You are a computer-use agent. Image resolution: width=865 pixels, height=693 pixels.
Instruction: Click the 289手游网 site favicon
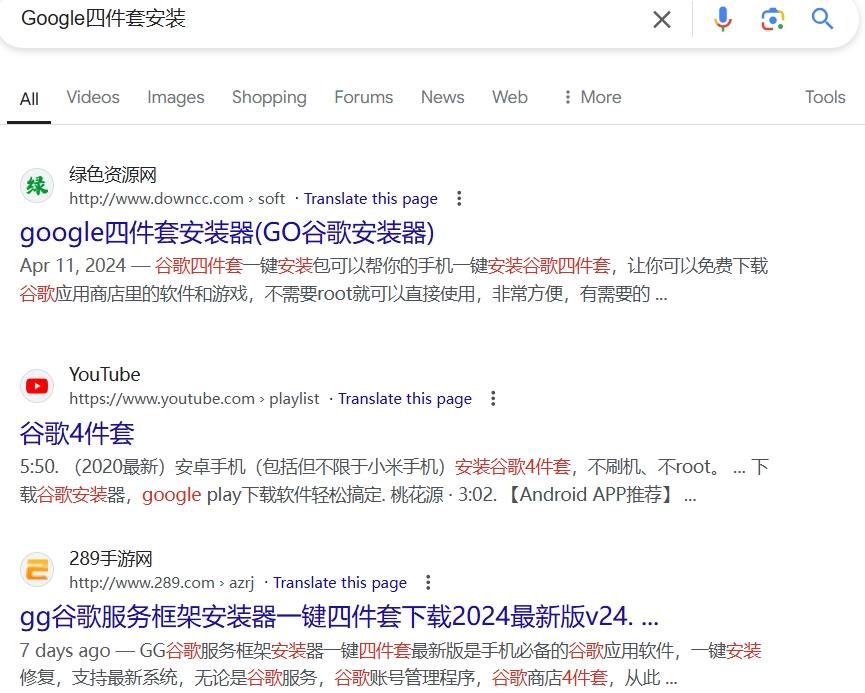pyautogui.click(x=37, y=570)
